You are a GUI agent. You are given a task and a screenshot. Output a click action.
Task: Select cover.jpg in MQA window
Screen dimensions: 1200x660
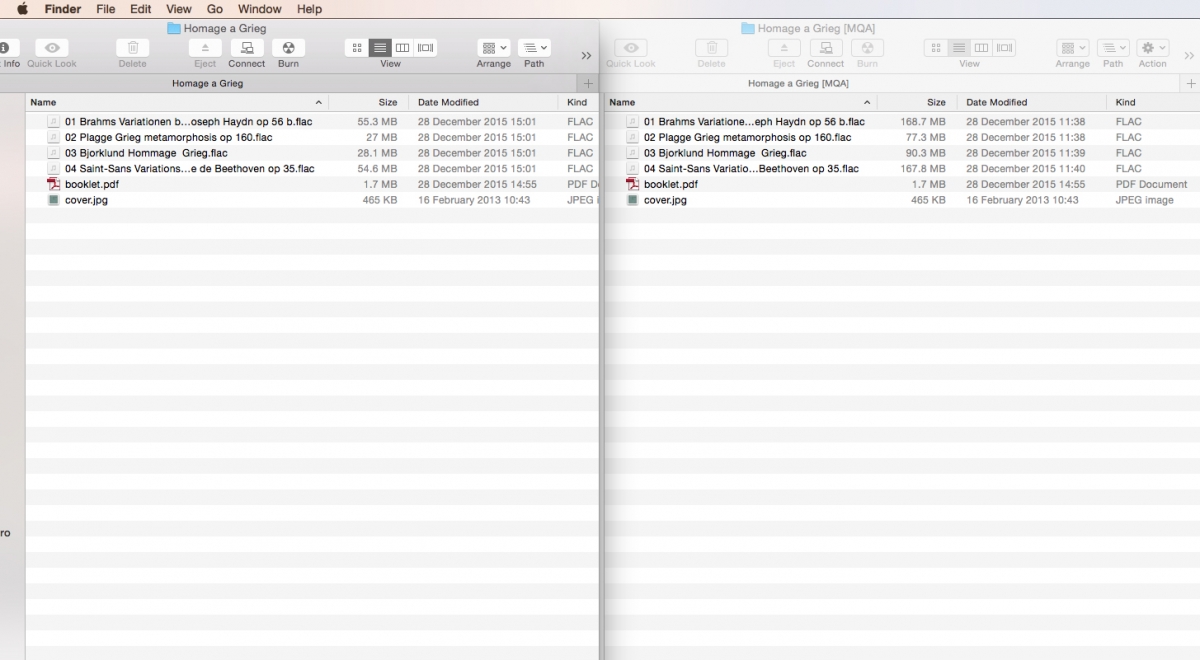902,200
